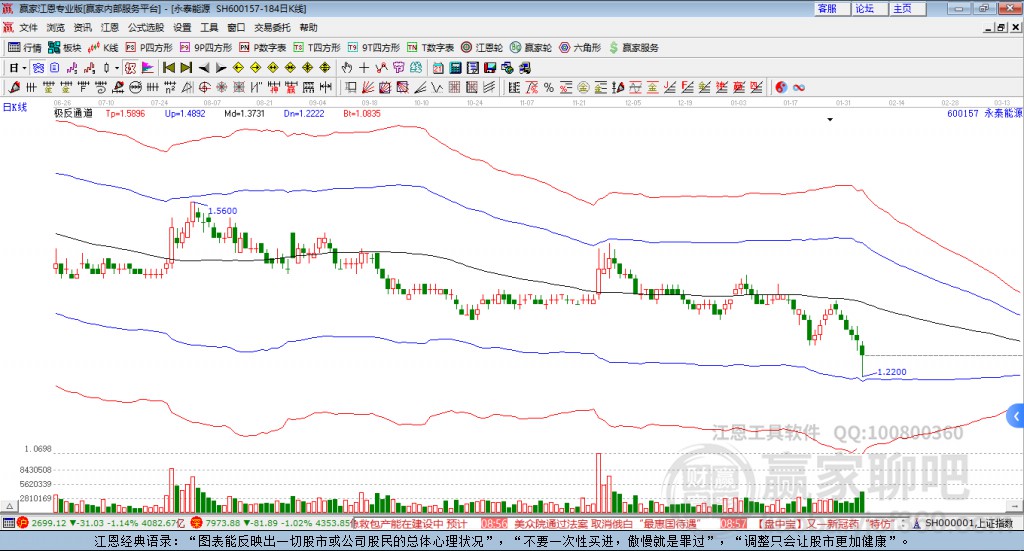
Task: Open the 板块 sector view
Action: click(x=65, y=47)
